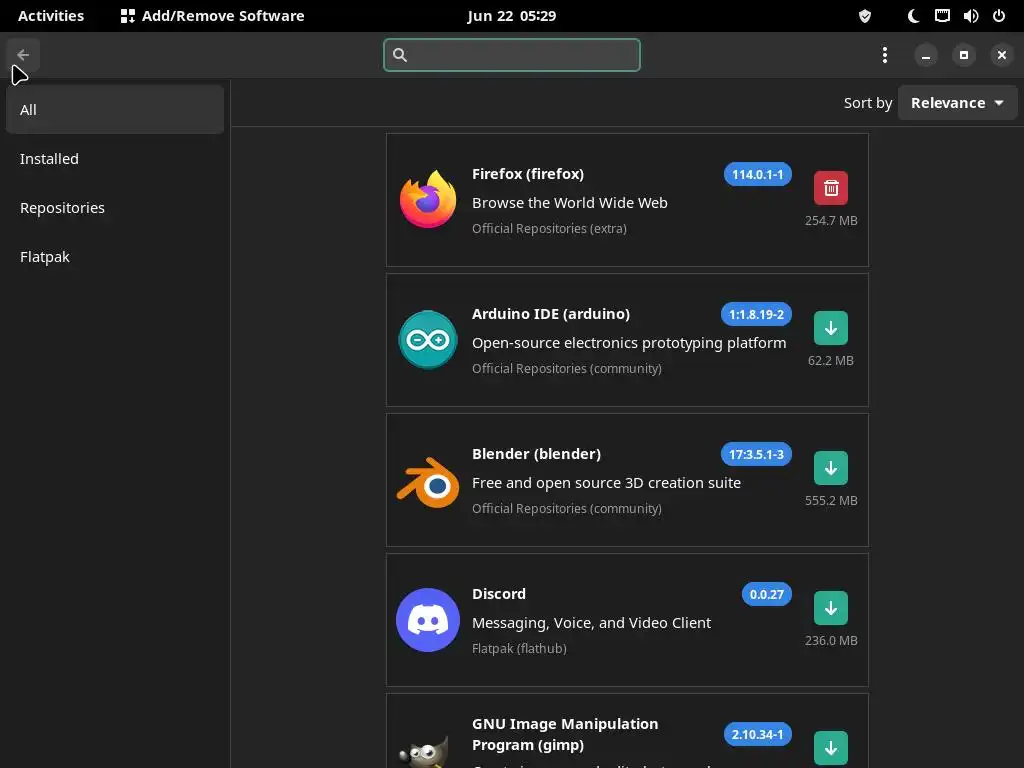Screen dimensions: 1024x768
Task: Open GNU Image Manipulation Program title
Action: click(565, 734)
